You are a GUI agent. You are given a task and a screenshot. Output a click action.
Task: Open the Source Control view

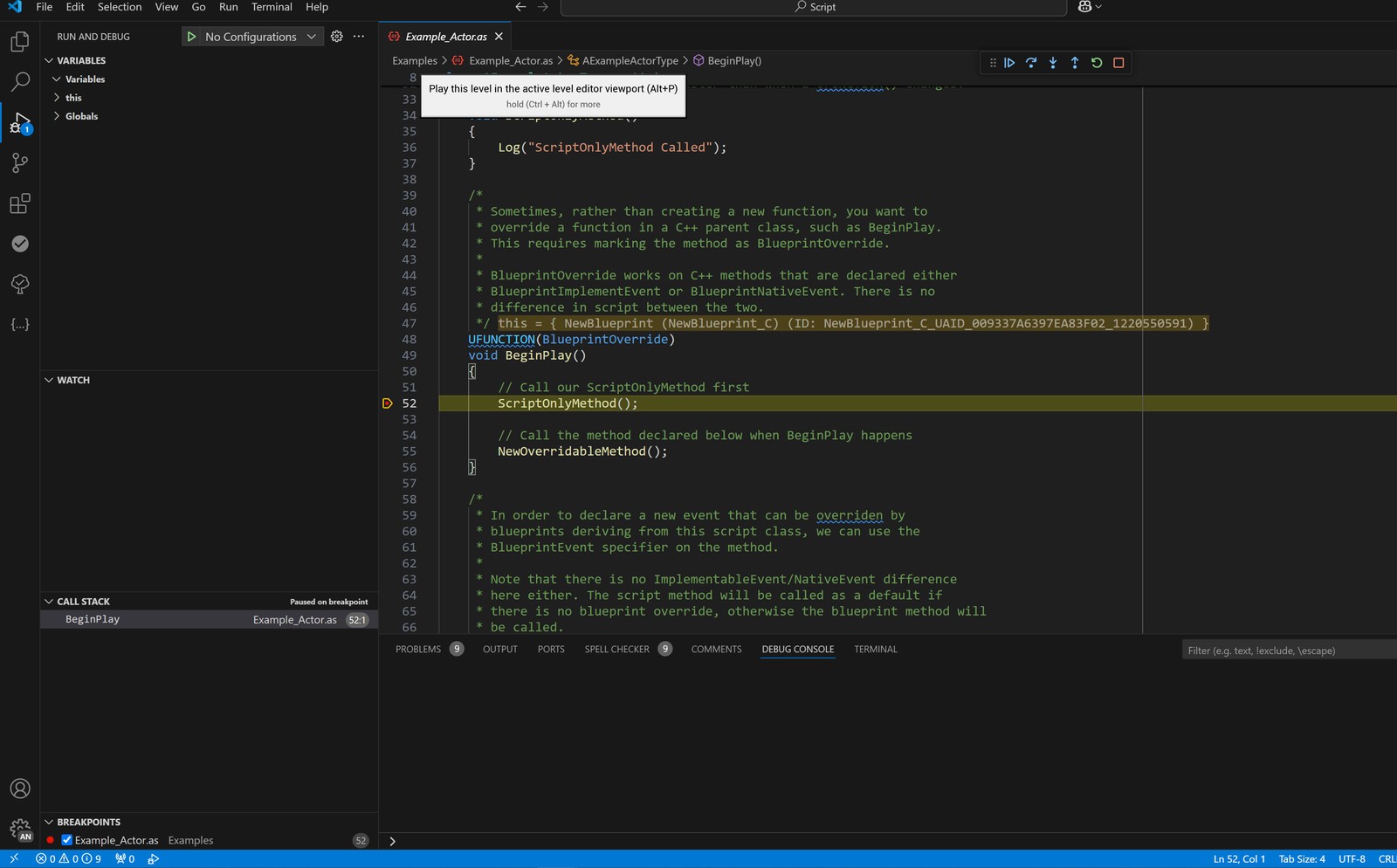19,163
